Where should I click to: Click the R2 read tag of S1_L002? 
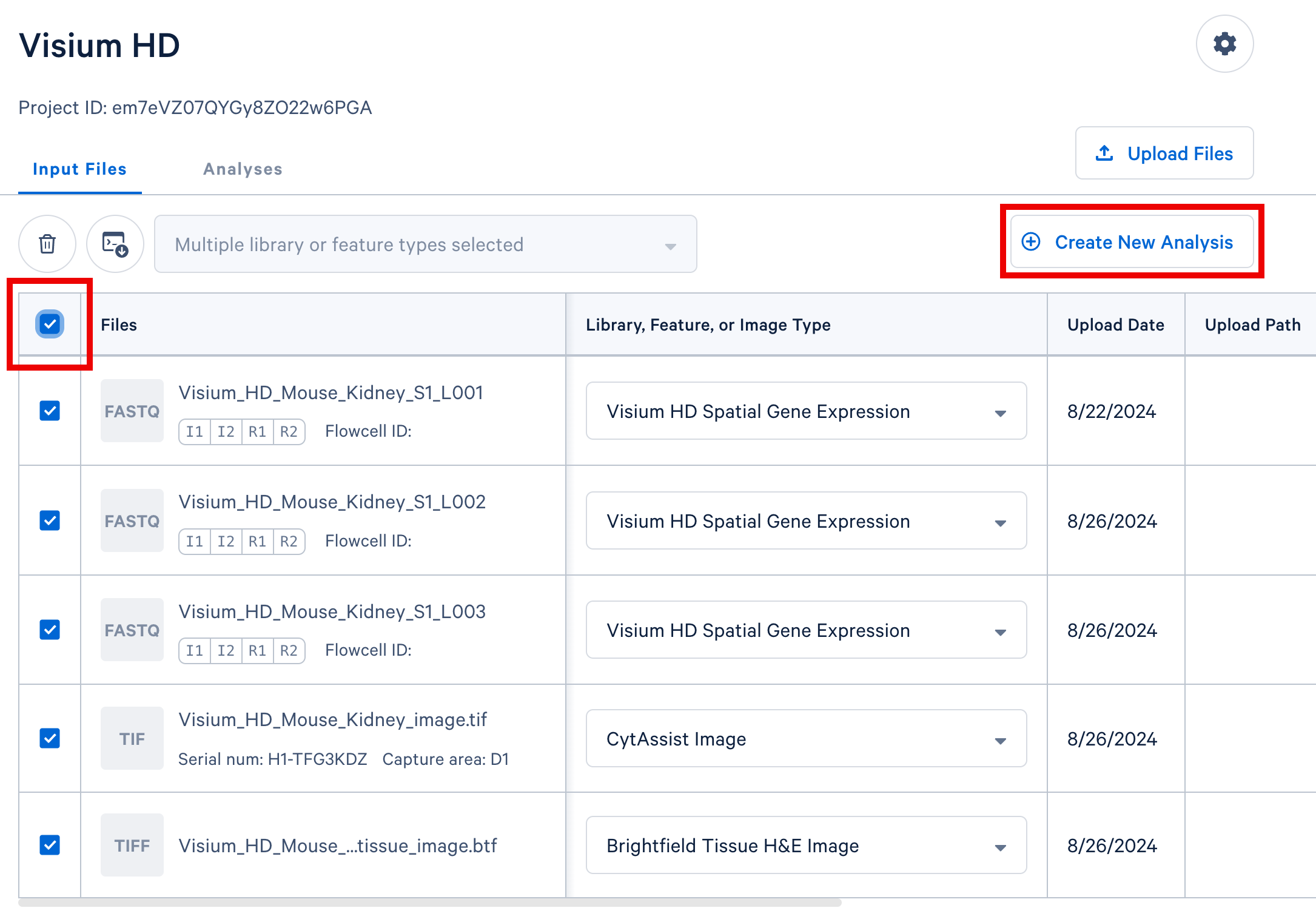pos(289,541)
